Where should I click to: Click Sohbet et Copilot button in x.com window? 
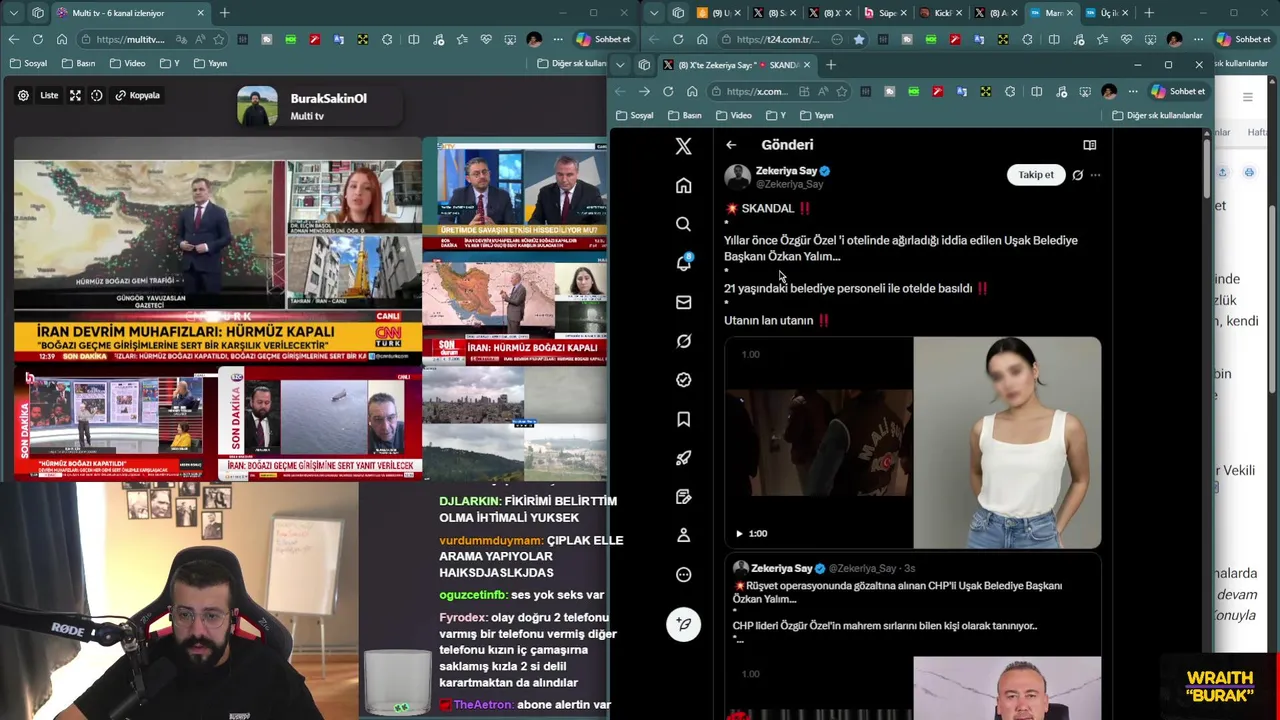[1179, 91]
